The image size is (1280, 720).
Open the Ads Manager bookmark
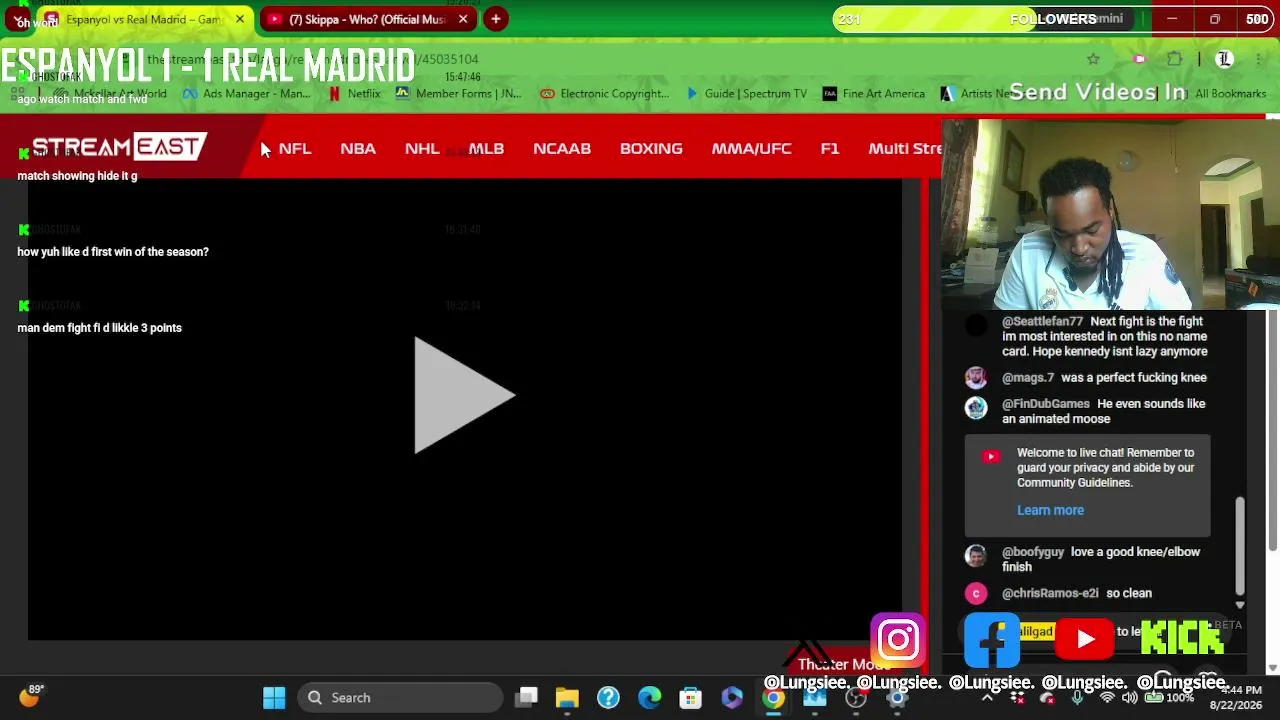point(247,94)
